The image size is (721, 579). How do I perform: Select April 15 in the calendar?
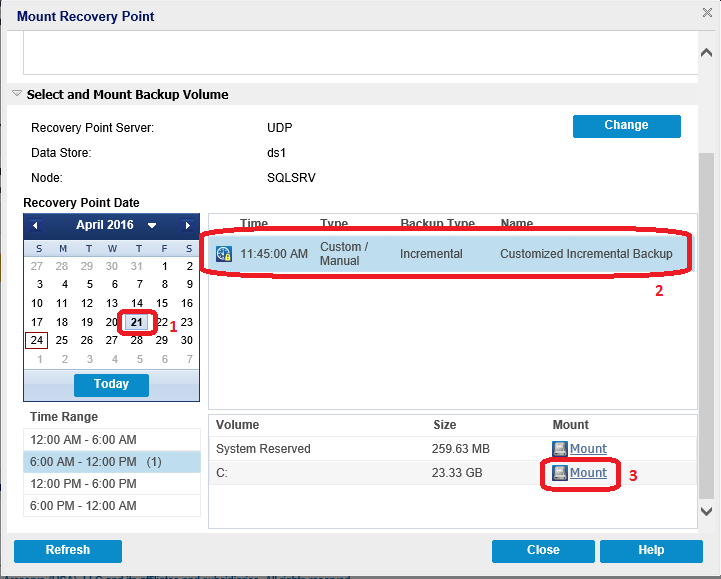tap(162, 304)
